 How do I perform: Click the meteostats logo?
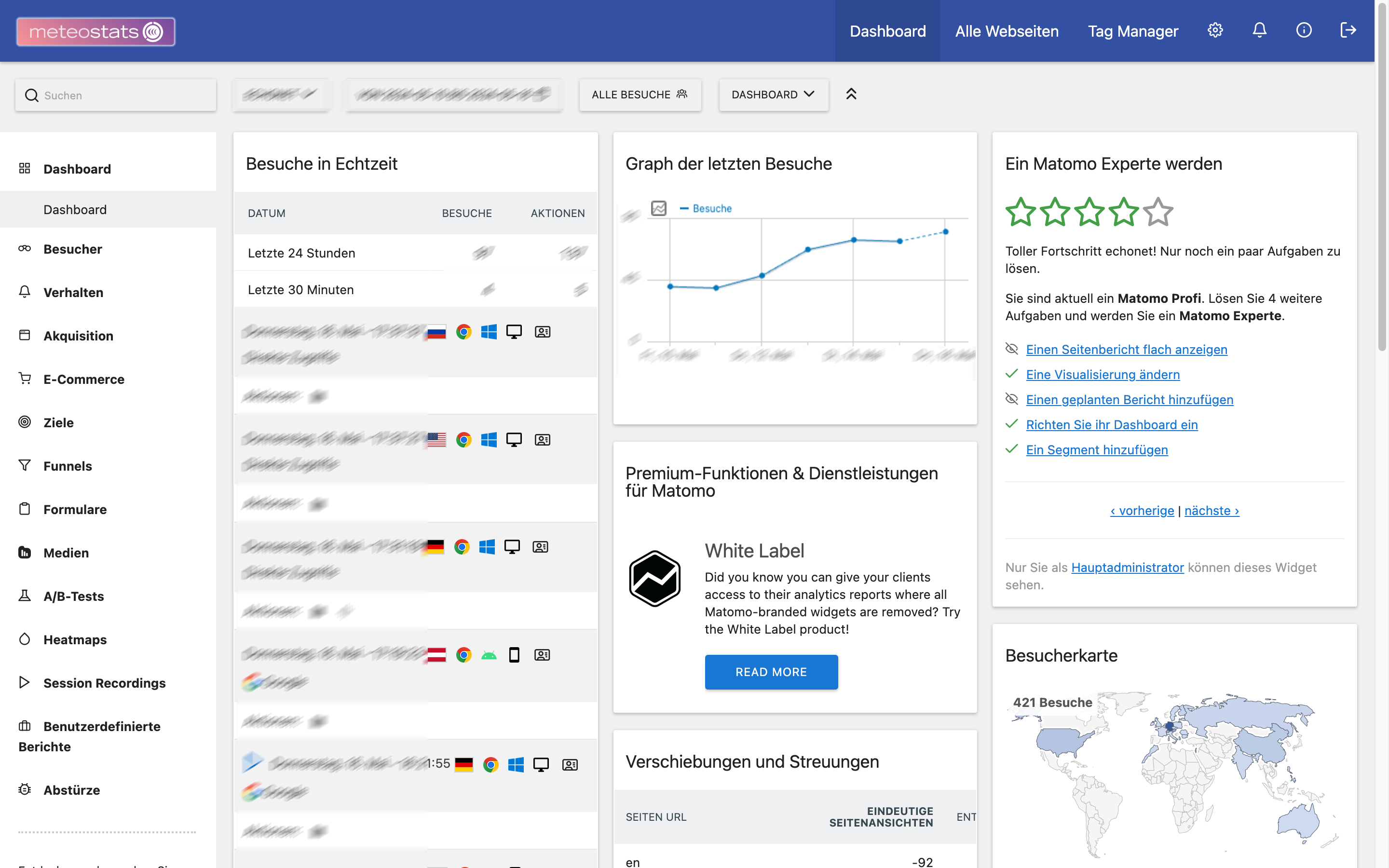pos(96,31)
